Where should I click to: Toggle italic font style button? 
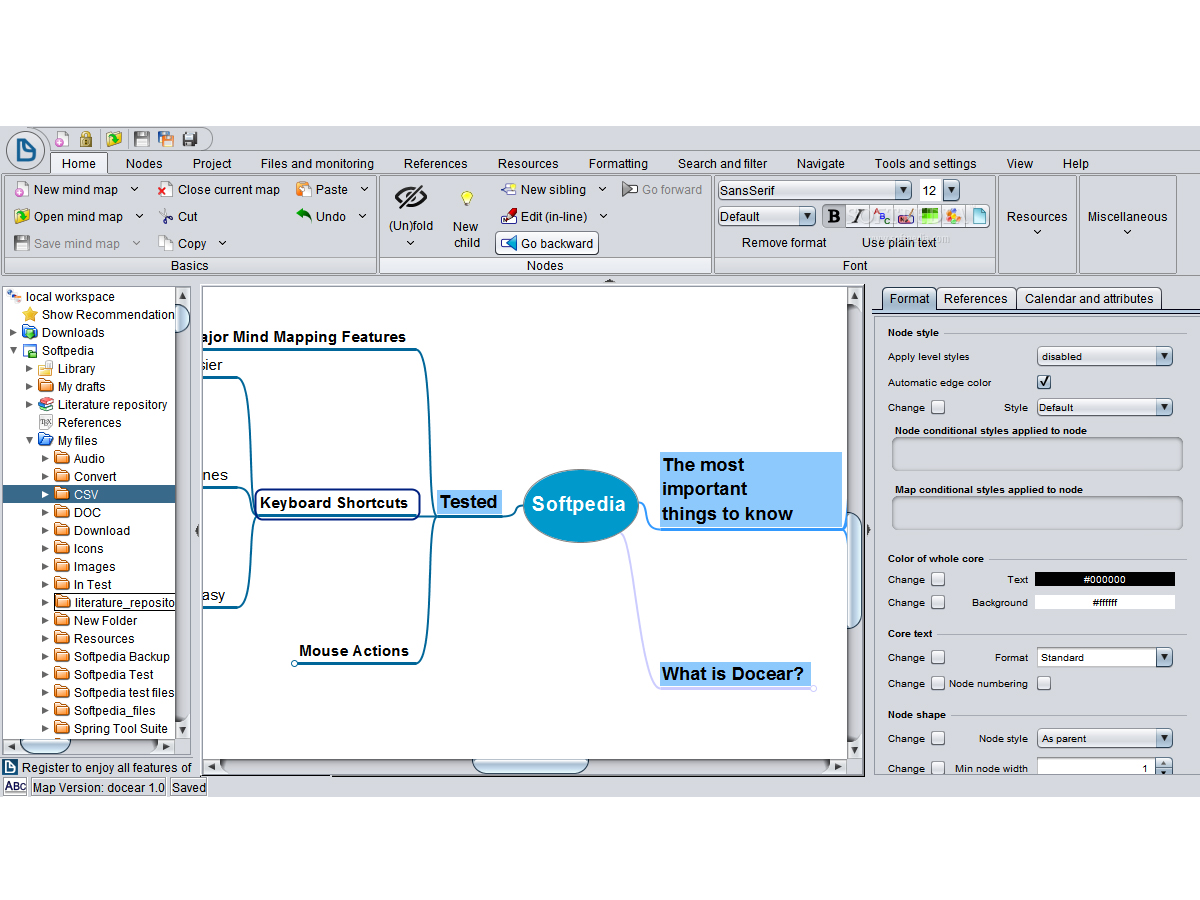[x=857, y=216]
